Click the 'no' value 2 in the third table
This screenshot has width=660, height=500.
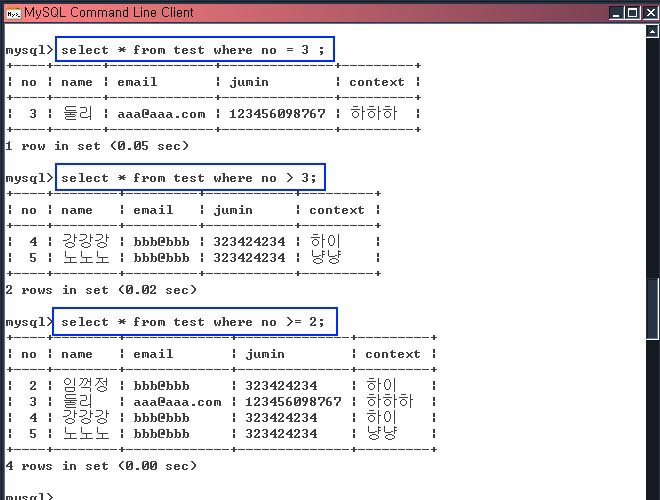coord(33,386)
